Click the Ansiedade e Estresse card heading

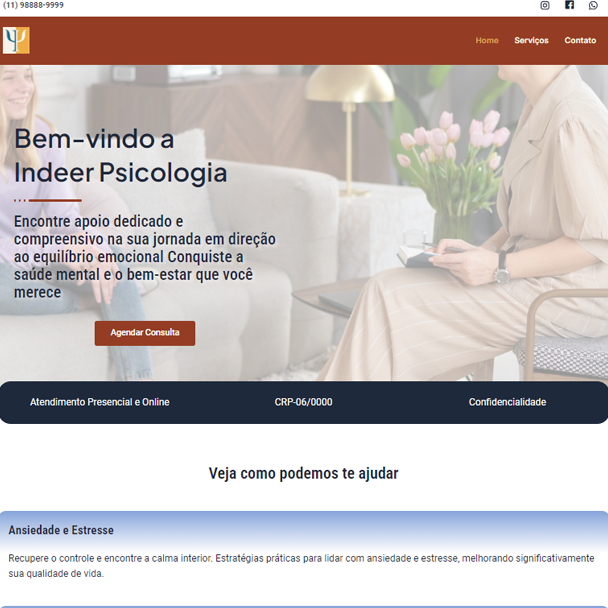(61, 530)
